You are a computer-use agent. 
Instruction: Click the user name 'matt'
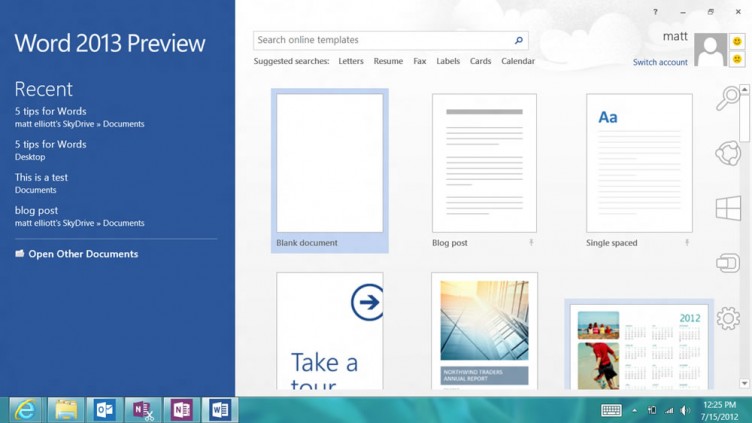pyautogui.click(x=675, y=36)
